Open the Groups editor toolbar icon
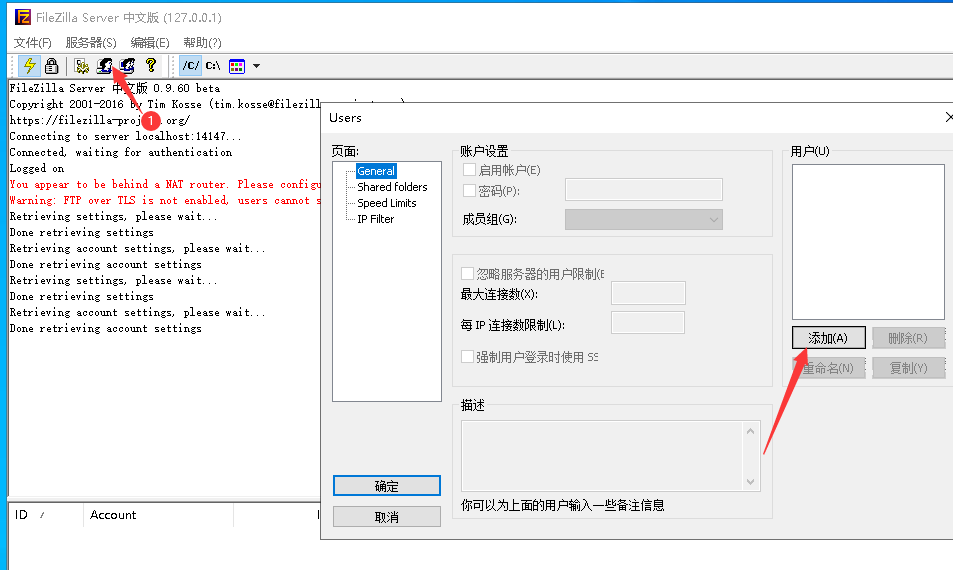 [x=127, y=66]
